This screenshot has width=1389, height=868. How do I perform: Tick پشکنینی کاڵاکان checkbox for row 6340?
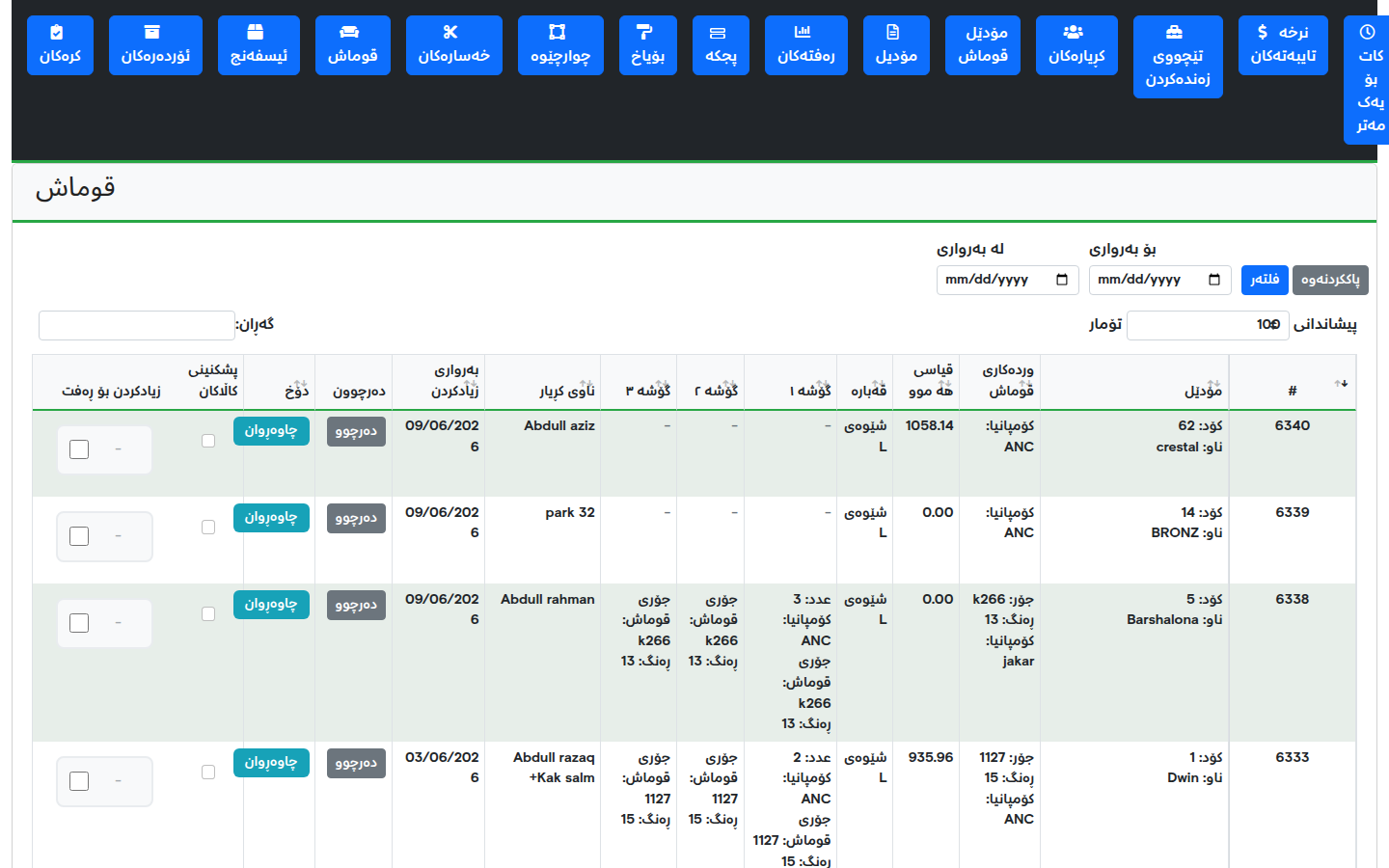point(208,441)
